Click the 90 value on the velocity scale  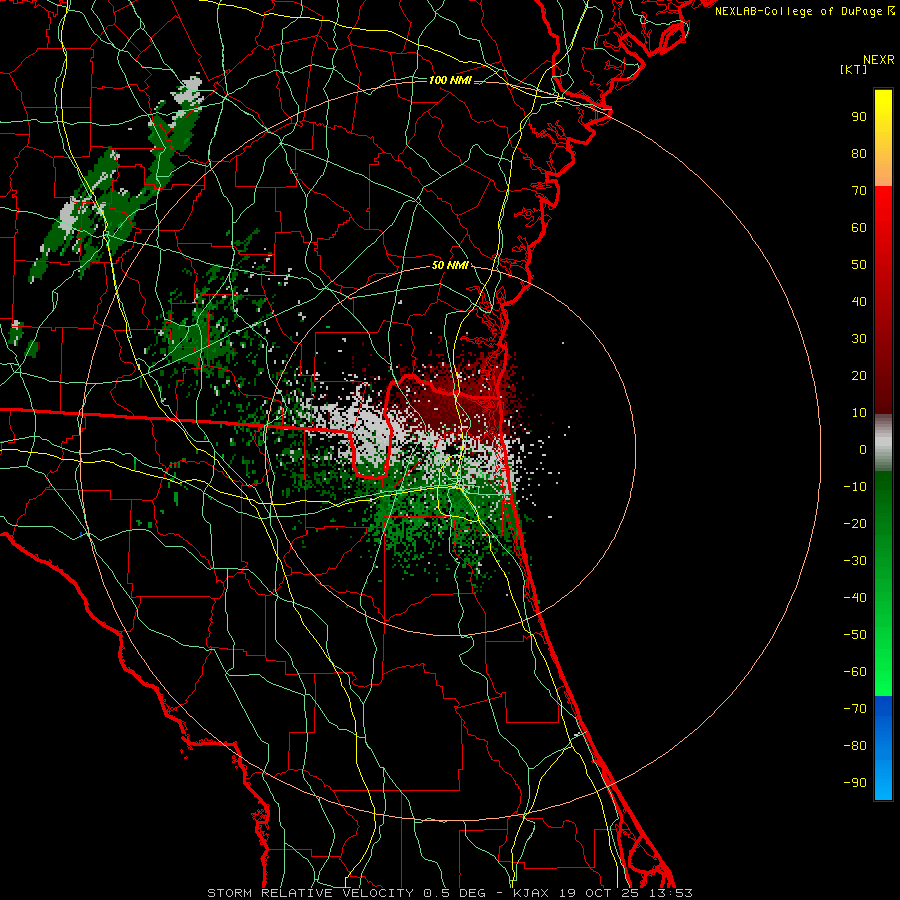859,117
